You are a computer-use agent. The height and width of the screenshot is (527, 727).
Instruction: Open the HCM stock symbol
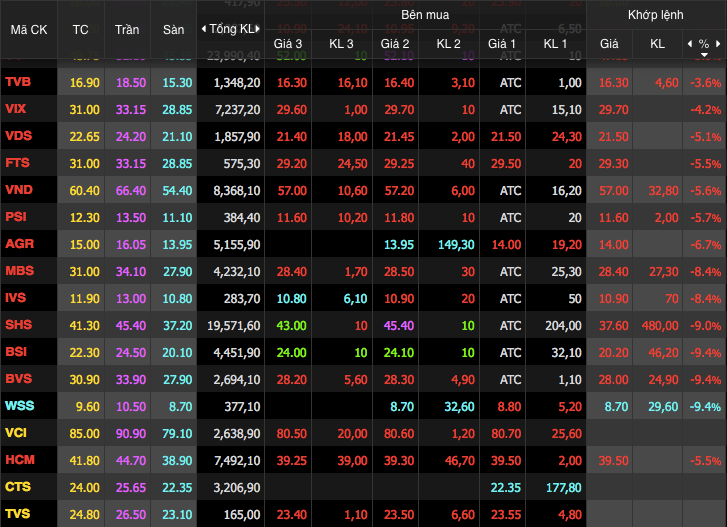coord(19,460)
